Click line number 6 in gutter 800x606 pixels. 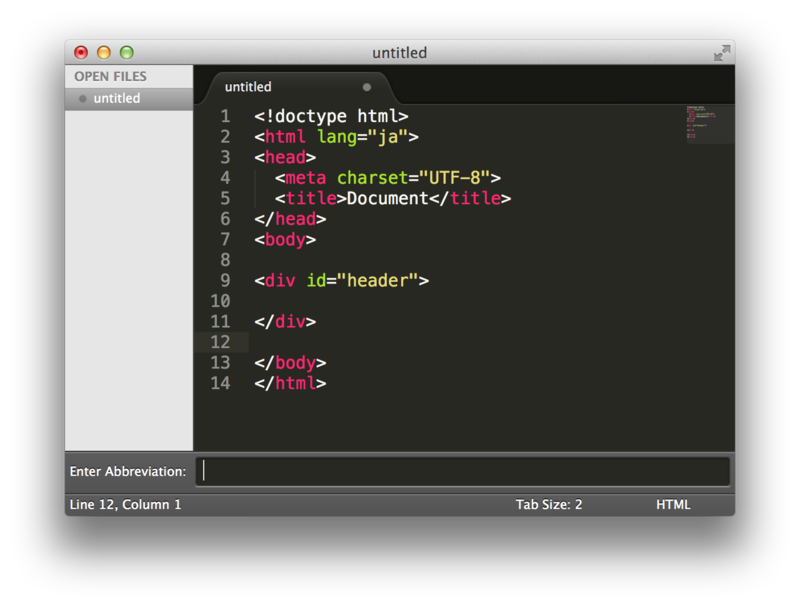point(225,219)
